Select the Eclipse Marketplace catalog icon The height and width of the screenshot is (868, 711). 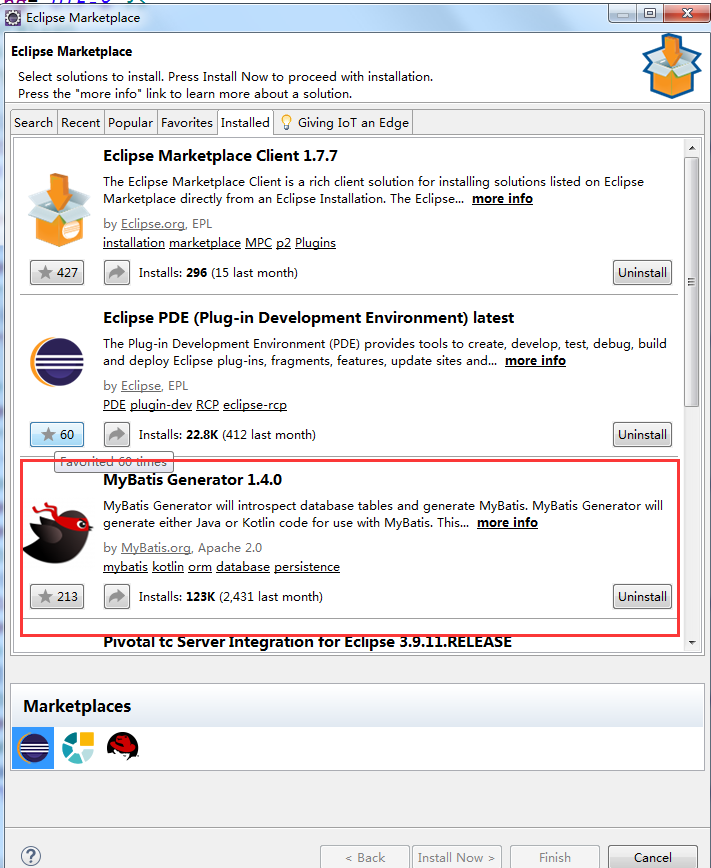coord(33,748)
